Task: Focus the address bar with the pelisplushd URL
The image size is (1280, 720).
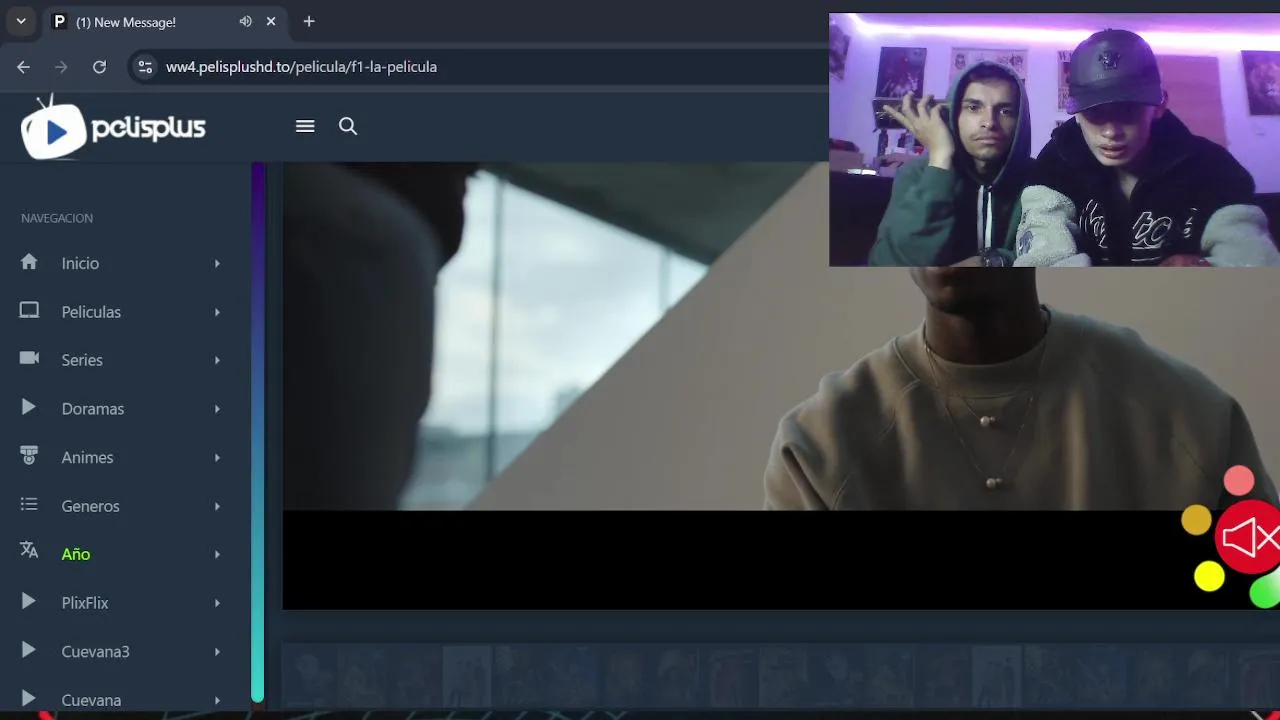Action: (301, 67)
